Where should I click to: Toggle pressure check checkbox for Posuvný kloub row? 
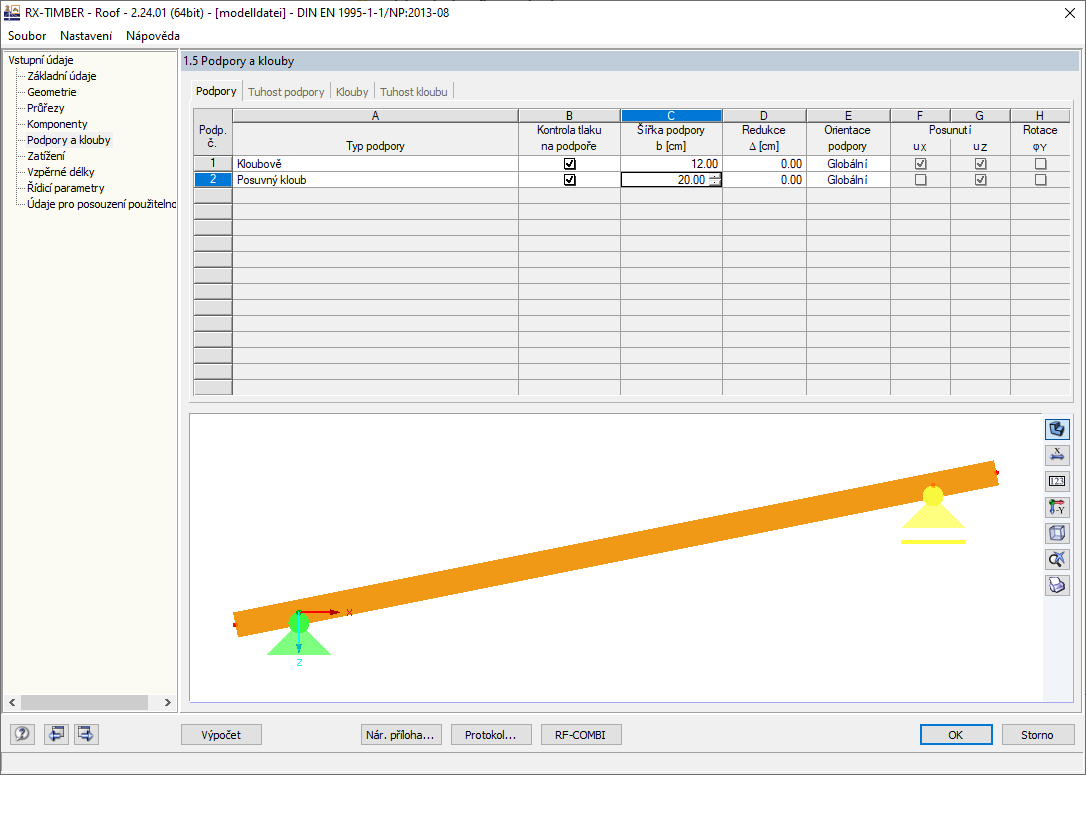[569, 180]
